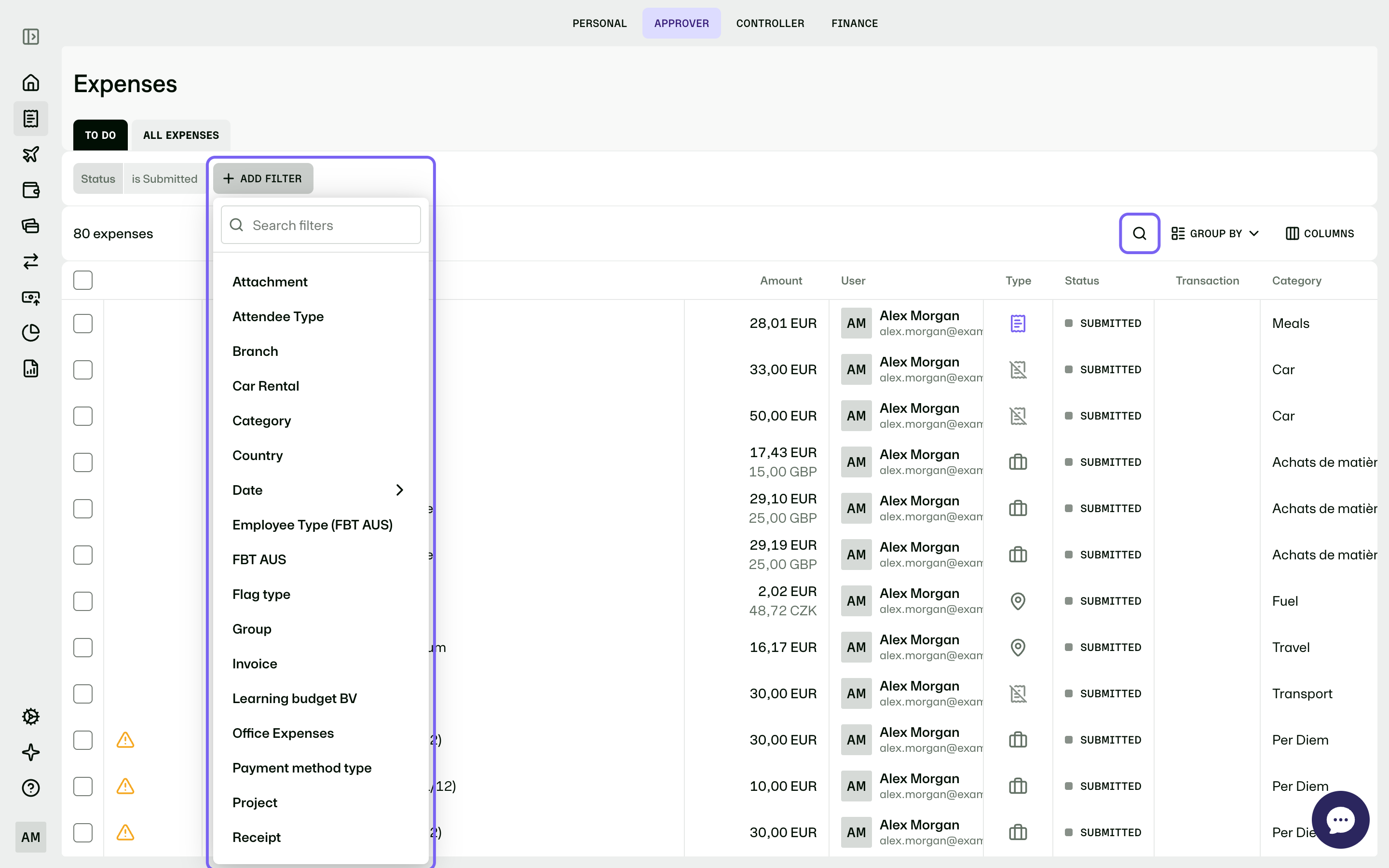The width and height of the screenshot is (1389, 868).
Task: Choose the Country filter option
Action: [320, 455]
